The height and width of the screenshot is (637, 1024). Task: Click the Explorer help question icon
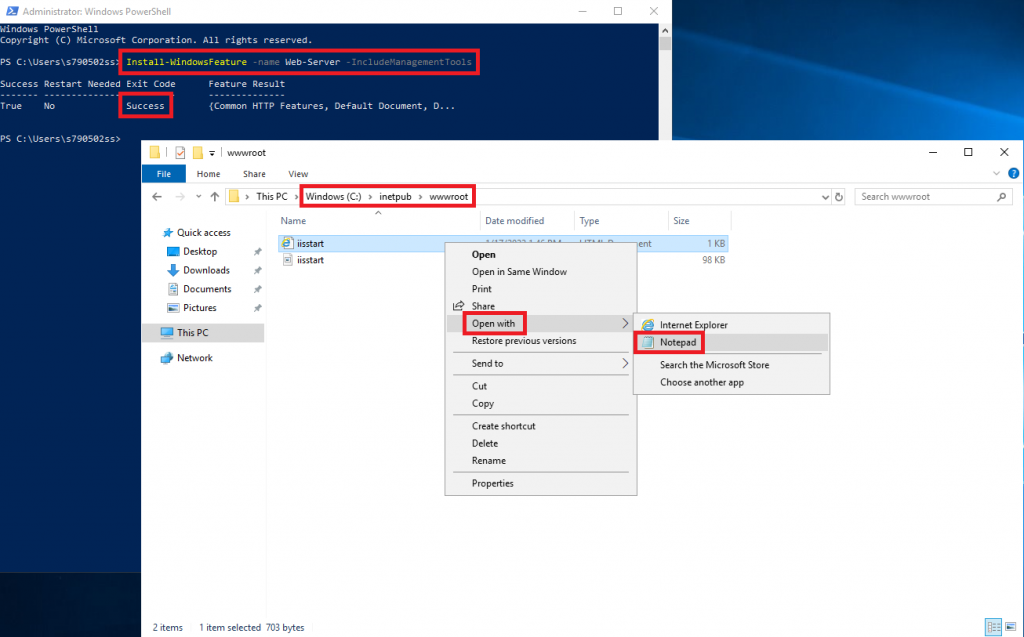[1014, 174]
